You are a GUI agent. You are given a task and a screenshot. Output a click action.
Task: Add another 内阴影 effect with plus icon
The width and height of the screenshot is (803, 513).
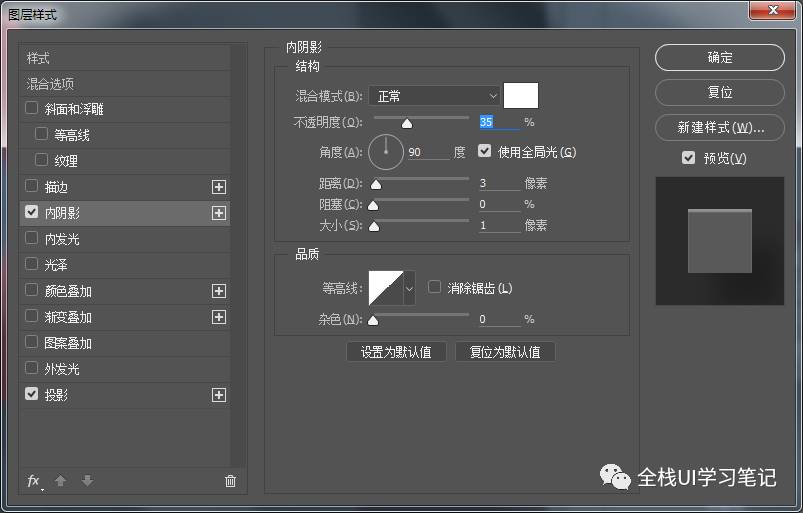[x=219, y=213]
